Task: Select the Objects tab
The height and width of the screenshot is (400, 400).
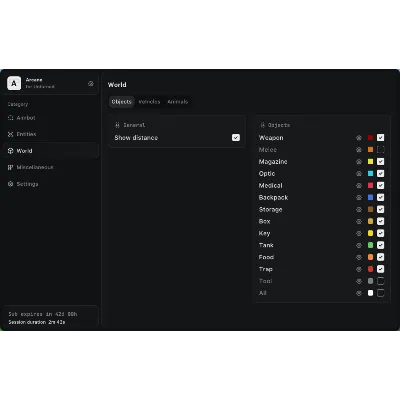Action: coord(121,102)
